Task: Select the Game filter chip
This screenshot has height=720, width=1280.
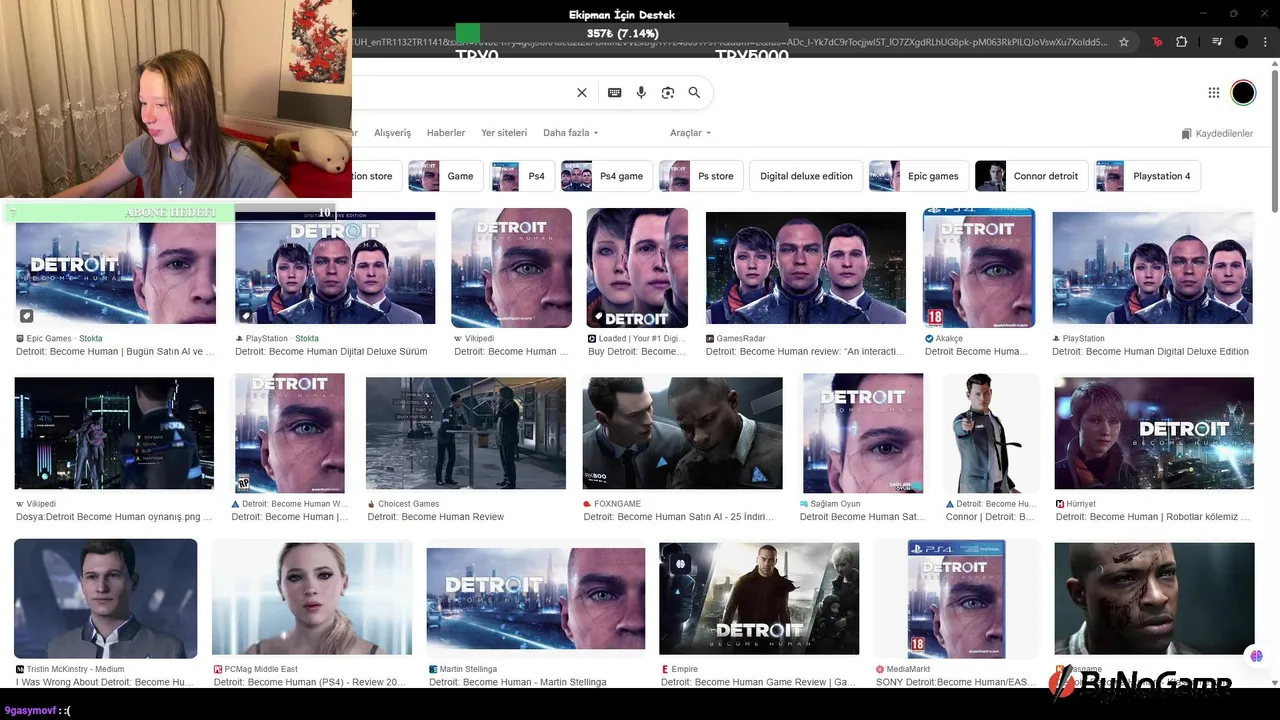Action: [446, 176]
